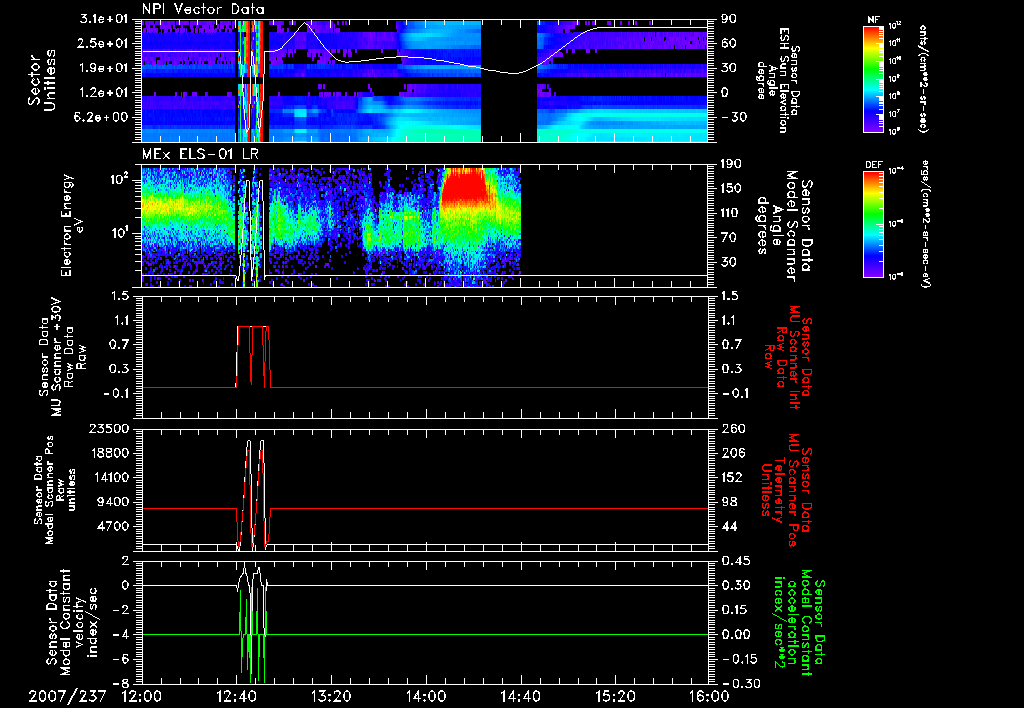Click the DEF energy flux color bar

pos(873,224)
